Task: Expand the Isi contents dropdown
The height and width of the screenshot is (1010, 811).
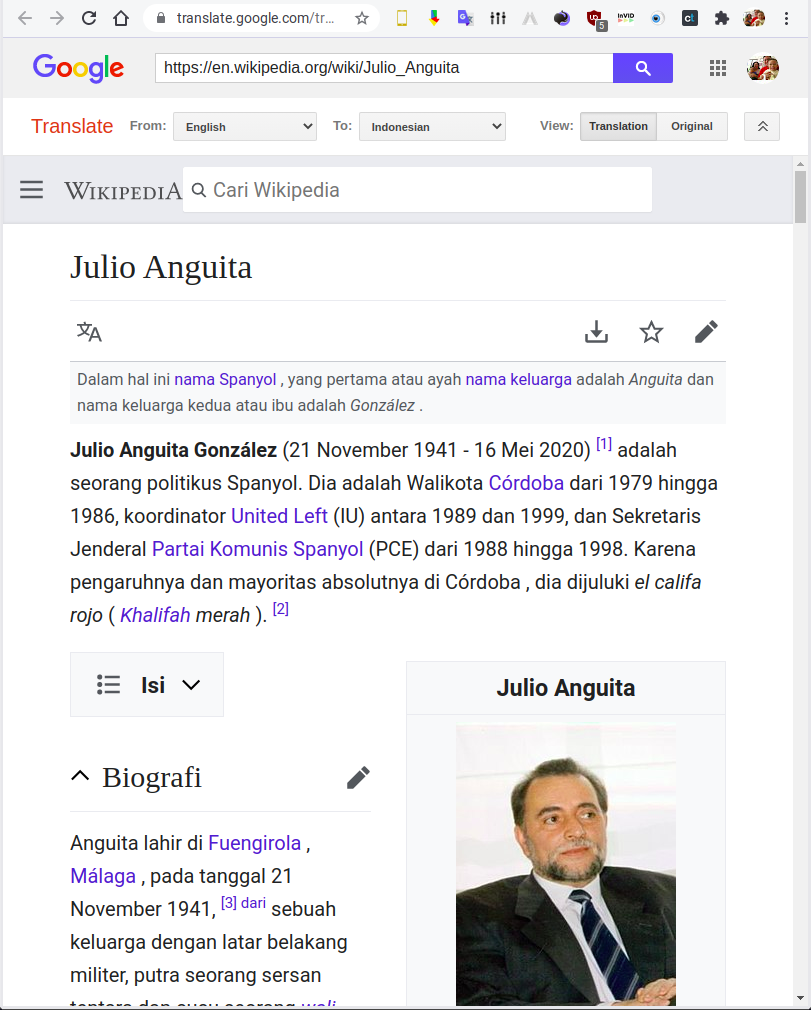Action: (x=147, y=685)
